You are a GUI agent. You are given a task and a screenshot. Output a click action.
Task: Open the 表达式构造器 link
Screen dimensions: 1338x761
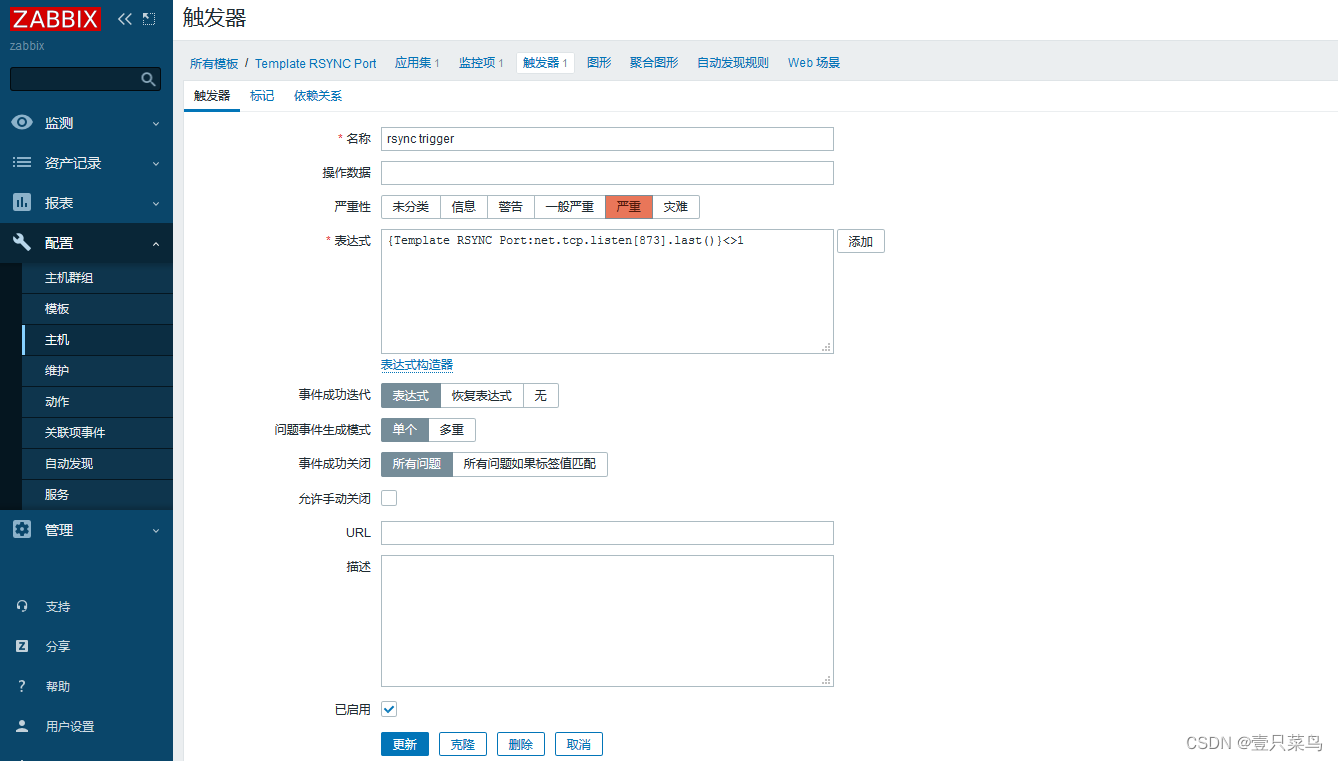[417, 365]
